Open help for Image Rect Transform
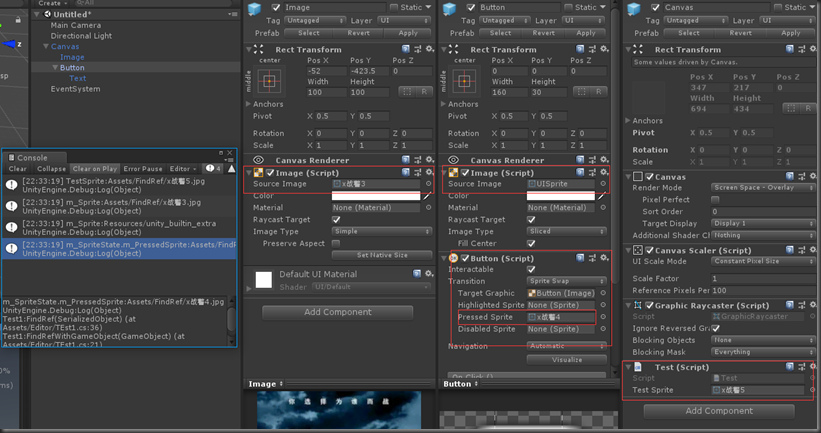 tap(406, 49)
